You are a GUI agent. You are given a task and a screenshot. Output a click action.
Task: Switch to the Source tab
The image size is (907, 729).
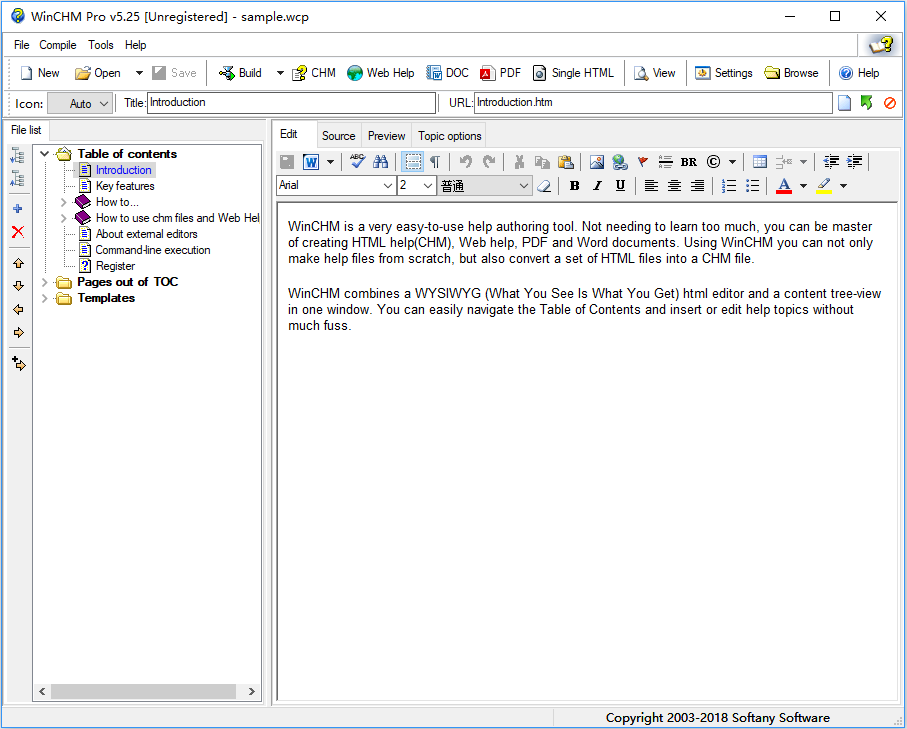338,136
